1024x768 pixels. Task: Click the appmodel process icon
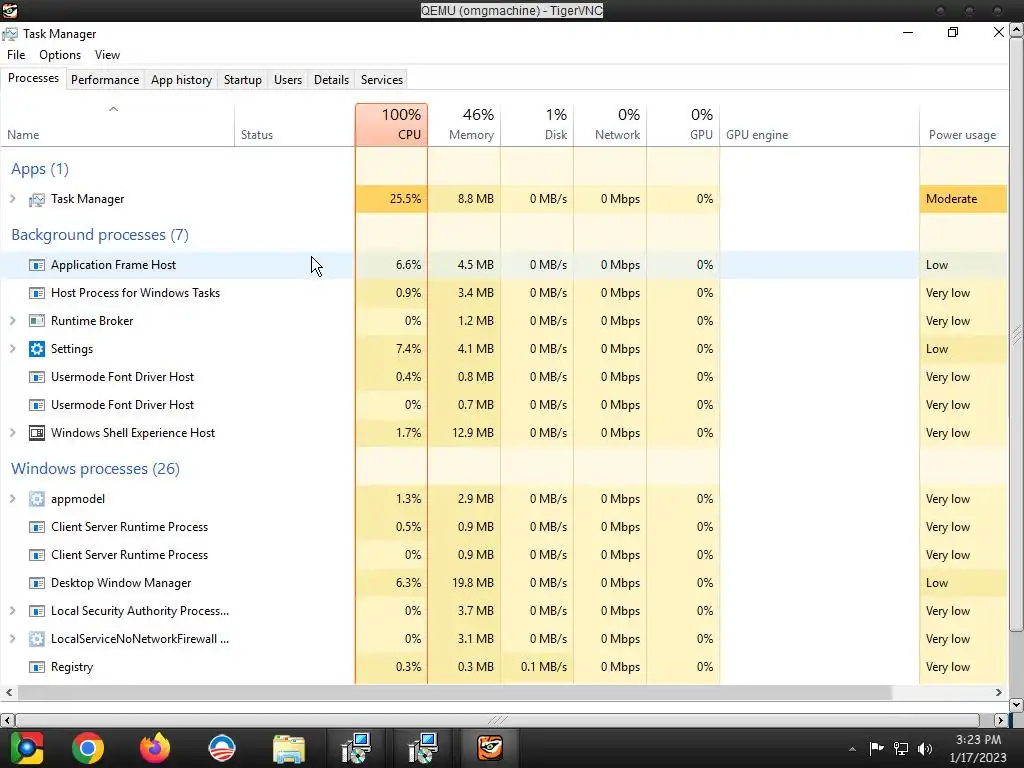(x=37, y=499)
